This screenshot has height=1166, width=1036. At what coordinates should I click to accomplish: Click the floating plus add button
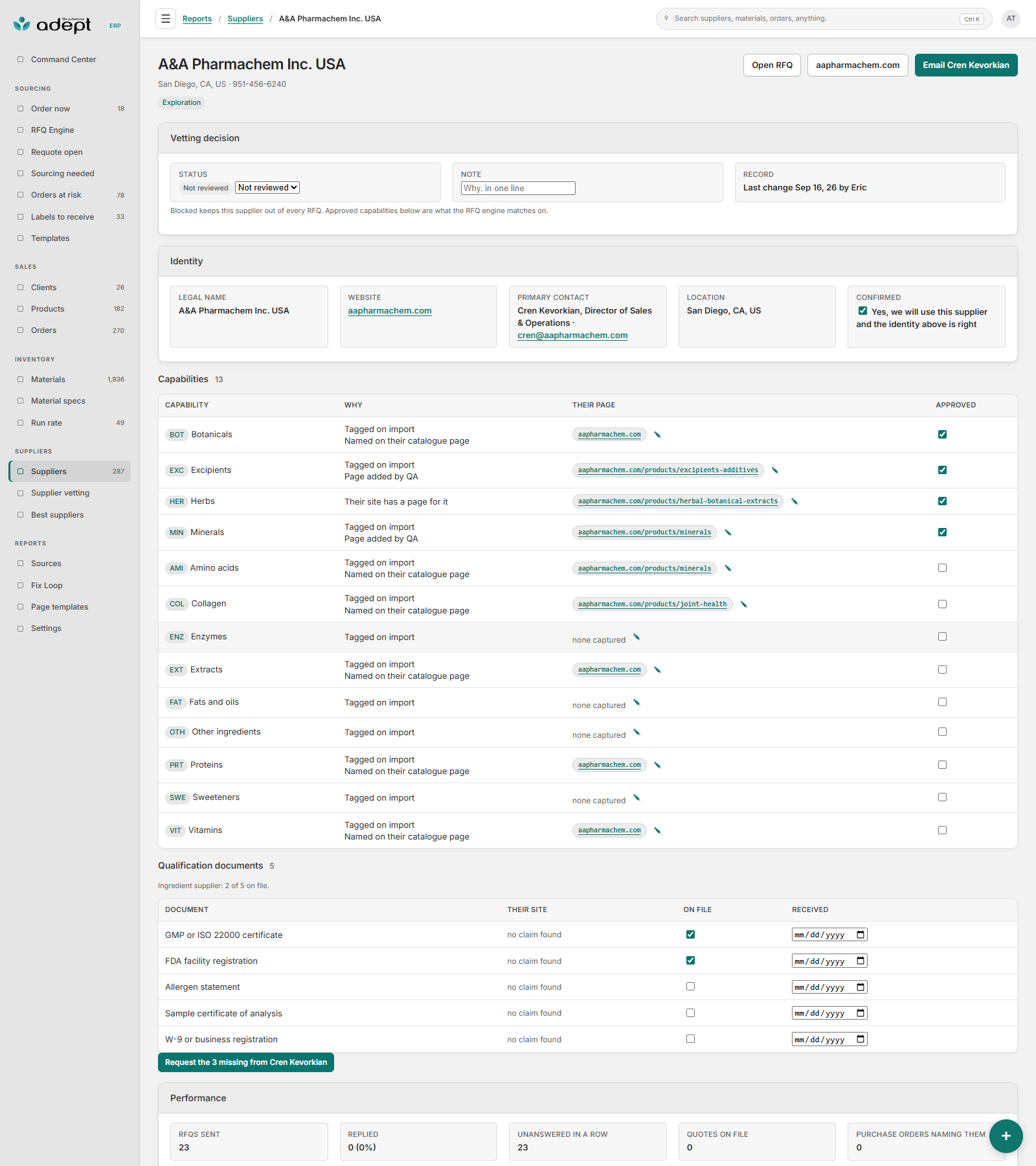(1006, 1136)
